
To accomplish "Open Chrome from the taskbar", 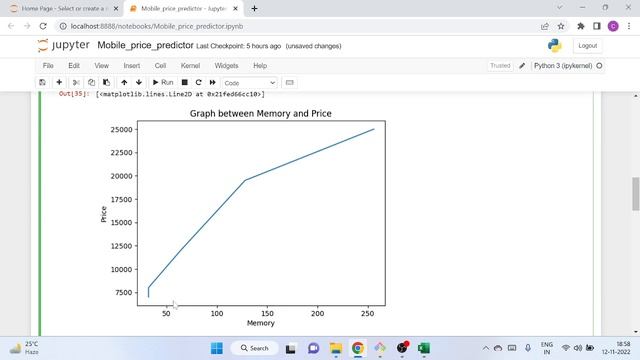I will 358,348.
